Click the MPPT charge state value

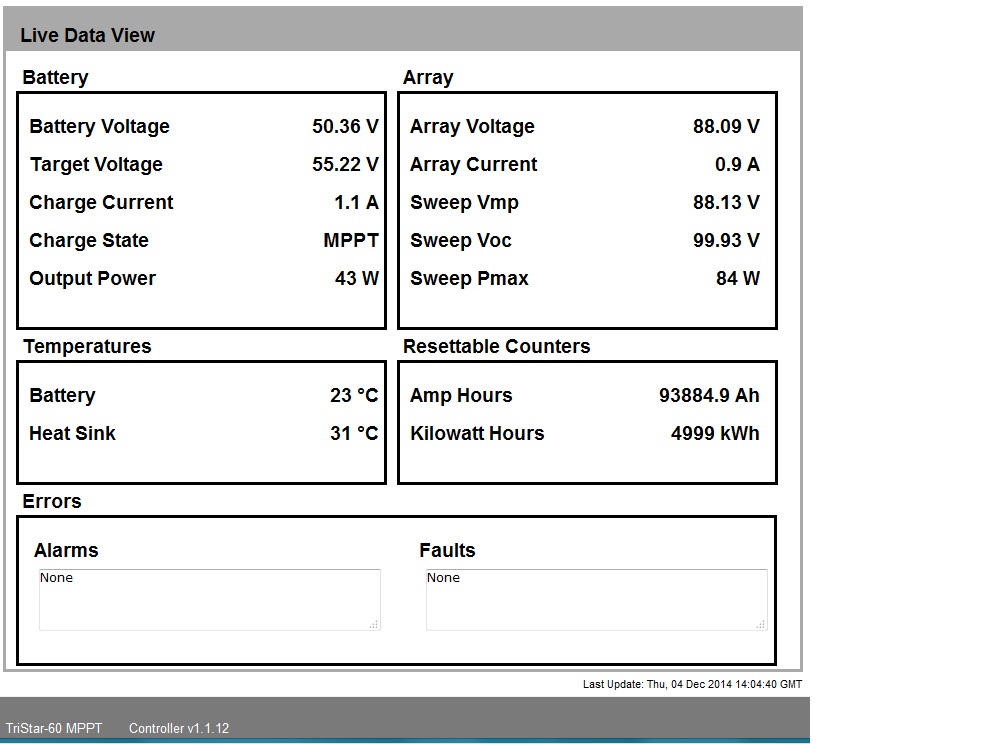[351, 240]
